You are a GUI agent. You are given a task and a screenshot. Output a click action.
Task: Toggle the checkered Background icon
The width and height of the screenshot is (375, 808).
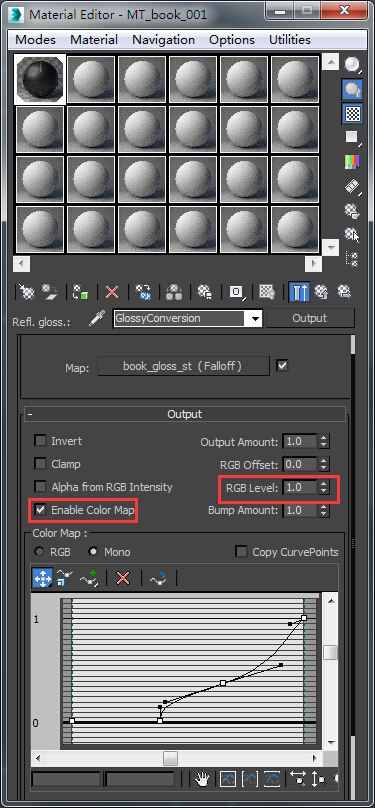pyautogui.click(x=352, y=114)
